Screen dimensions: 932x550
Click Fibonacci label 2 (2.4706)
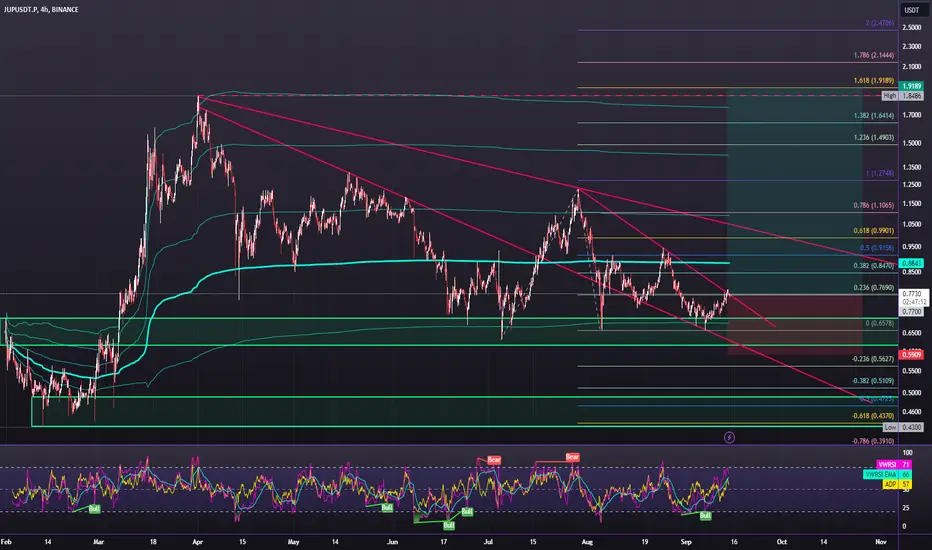click(880, 23)
